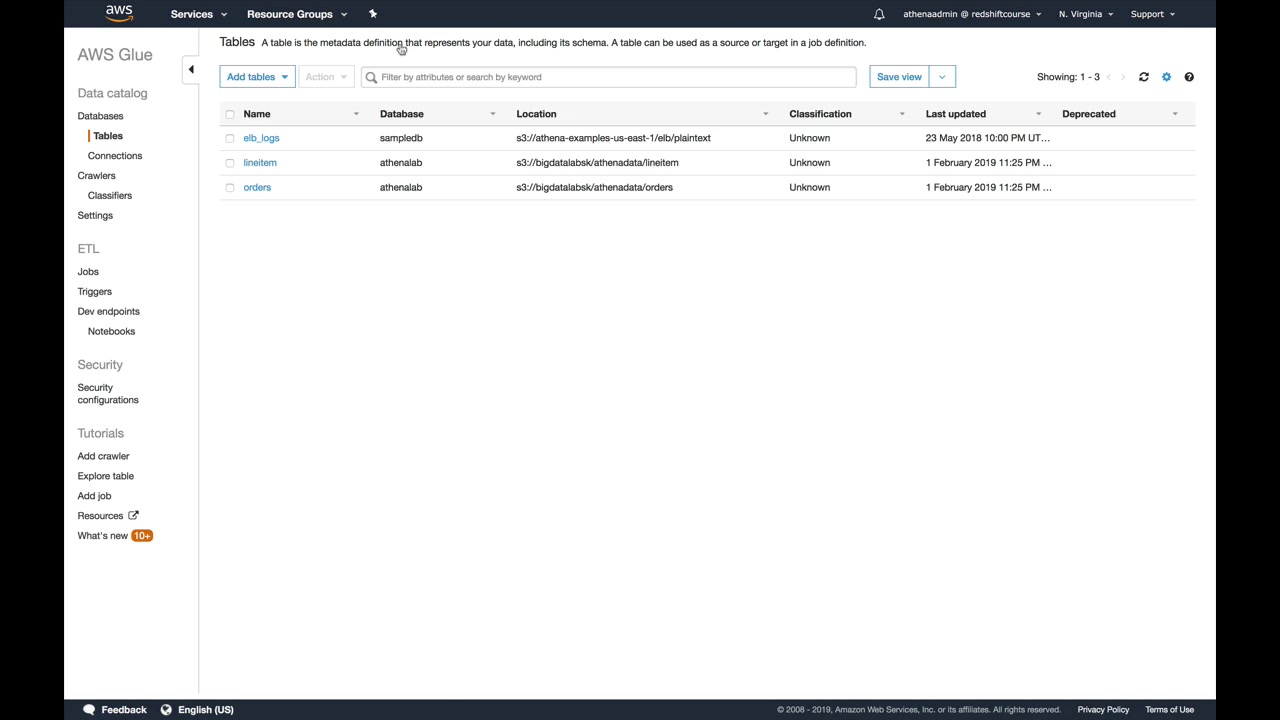1280x720 pixels.
Task: Select all tables with header checkbox
Action: coord(230,114)
